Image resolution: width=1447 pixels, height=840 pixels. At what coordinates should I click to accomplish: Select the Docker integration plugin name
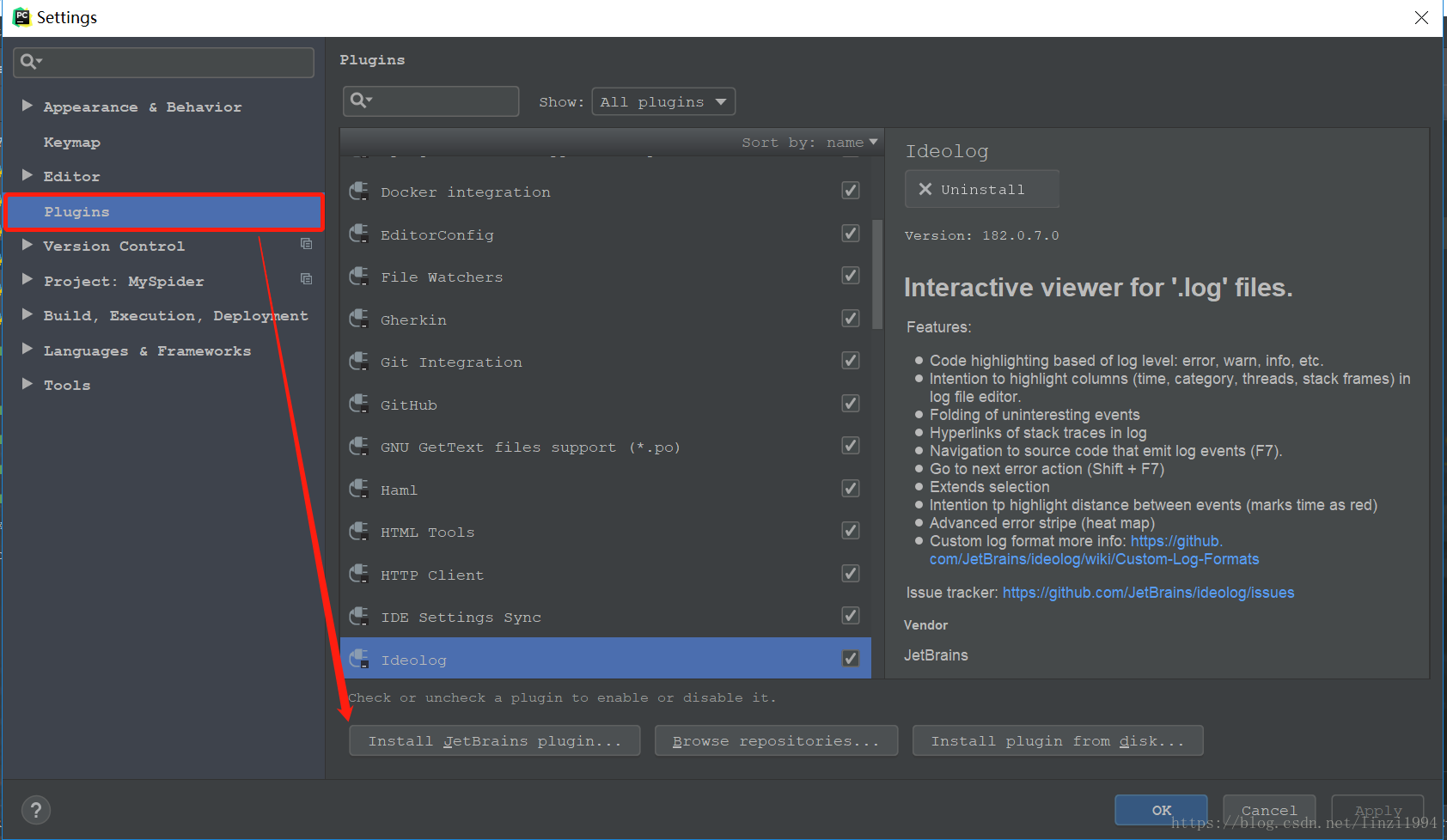(x=466, y=192)
